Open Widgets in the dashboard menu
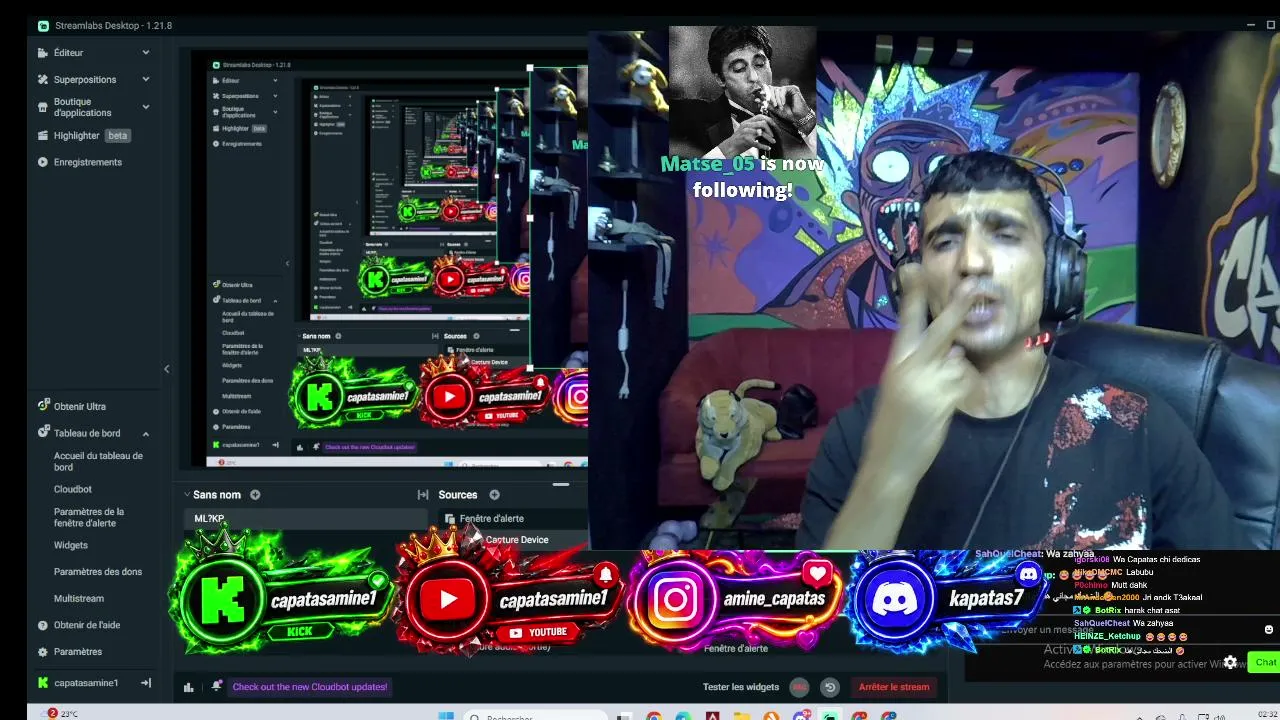Viewport: 1280px width, 720px height. coord(71,545)
